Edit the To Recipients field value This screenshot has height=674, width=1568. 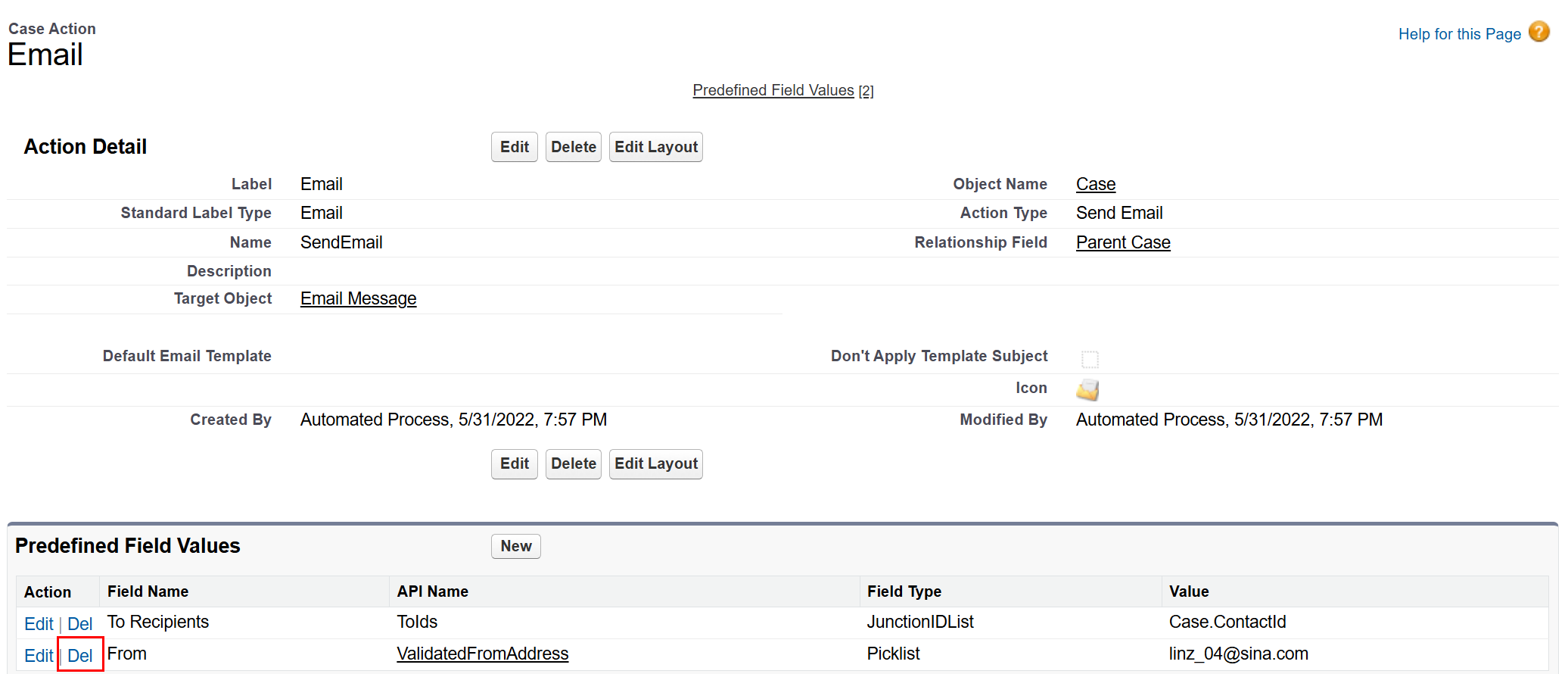pyautogui.click(x=39, y=624)
